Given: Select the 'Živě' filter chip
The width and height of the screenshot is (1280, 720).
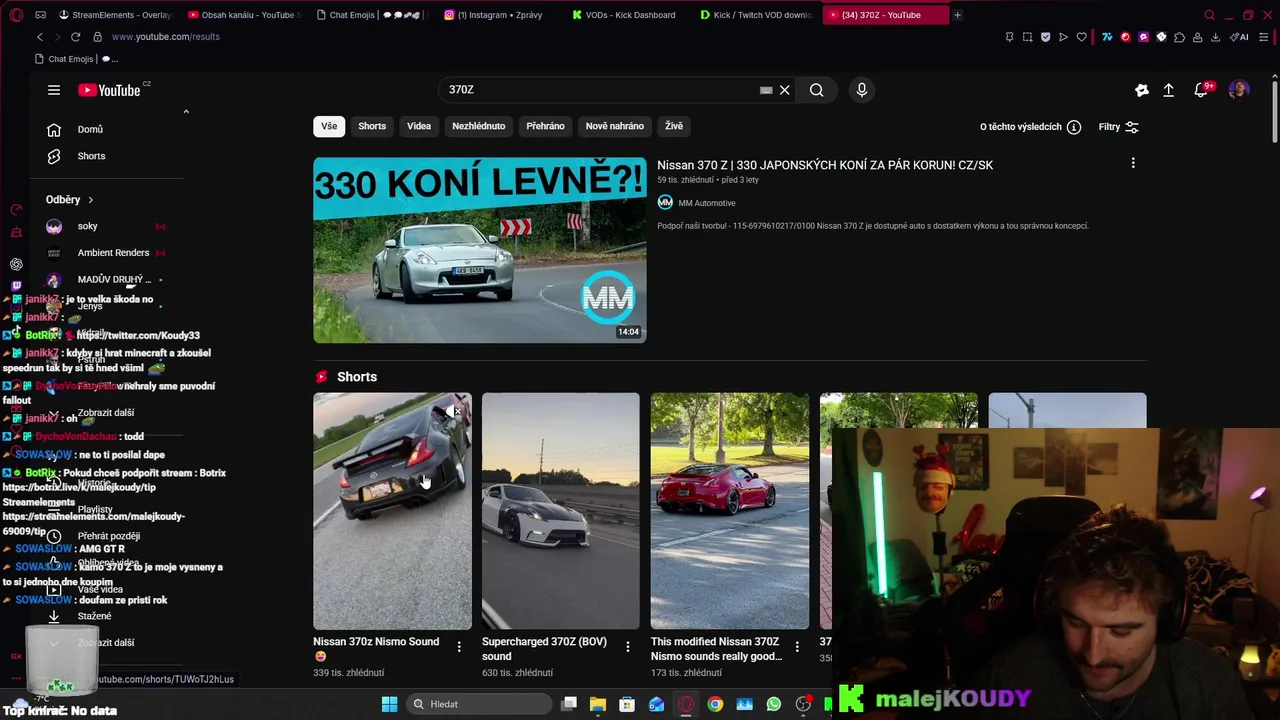Looking at the screenshot, I should coord(674,126).
